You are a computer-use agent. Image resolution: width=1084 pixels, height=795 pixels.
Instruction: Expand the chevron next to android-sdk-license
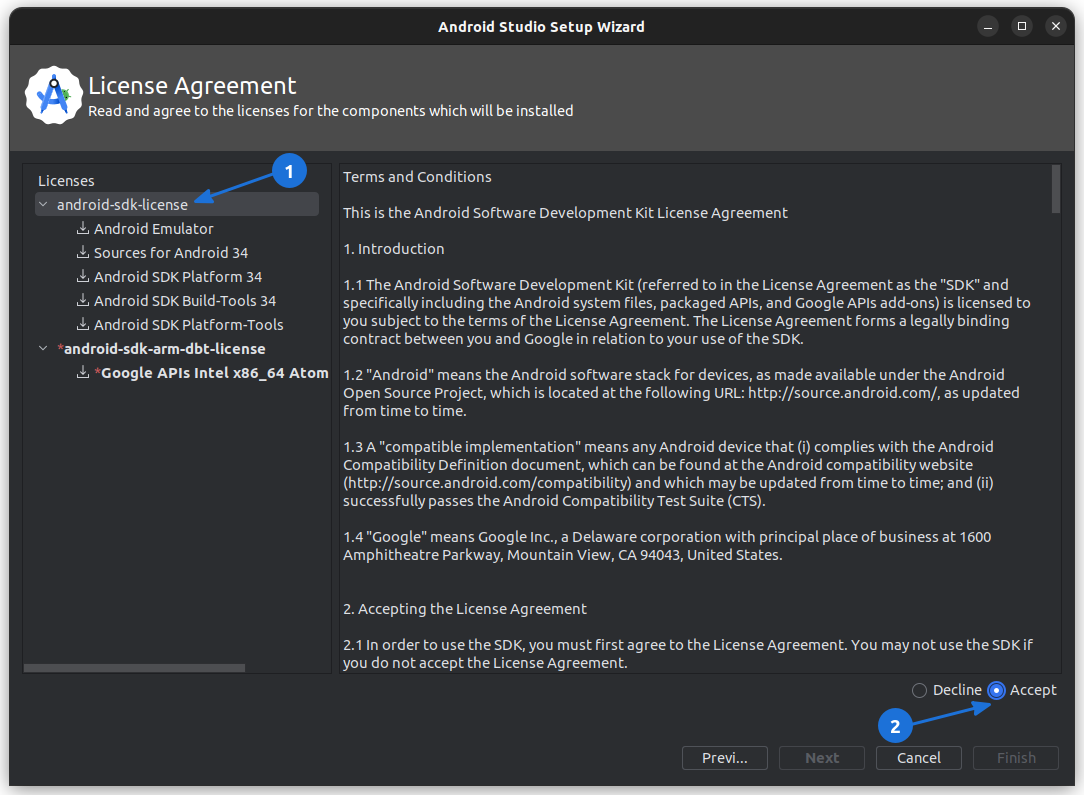point(42,204)
